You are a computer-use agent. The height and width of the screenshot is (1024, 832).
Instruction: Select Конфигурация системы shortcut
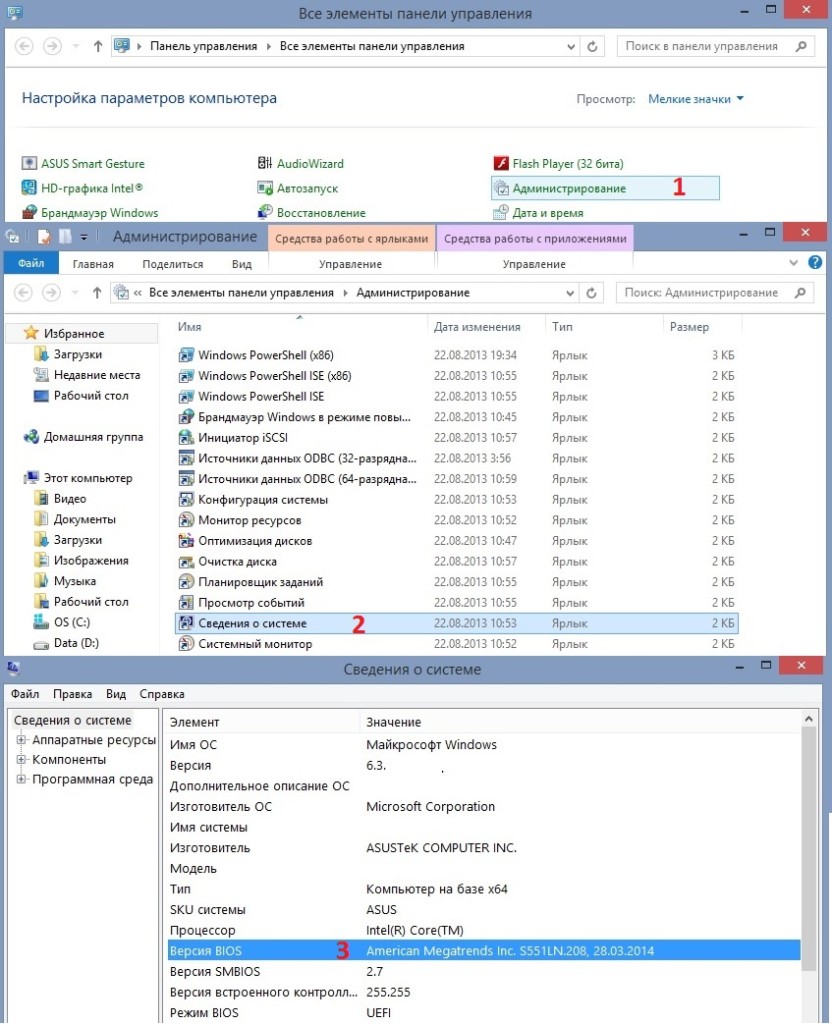(253, 500)
